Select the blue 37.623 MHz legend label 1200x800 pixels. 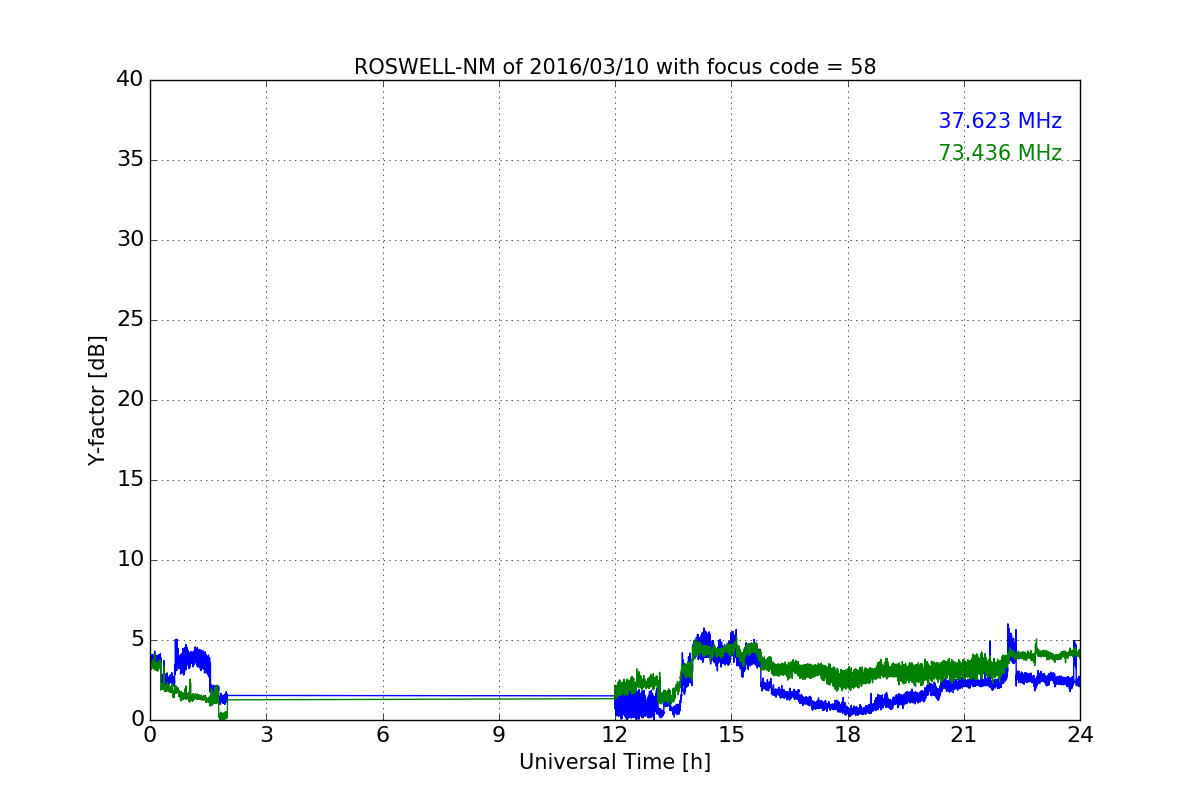[x=1000, y=121]
